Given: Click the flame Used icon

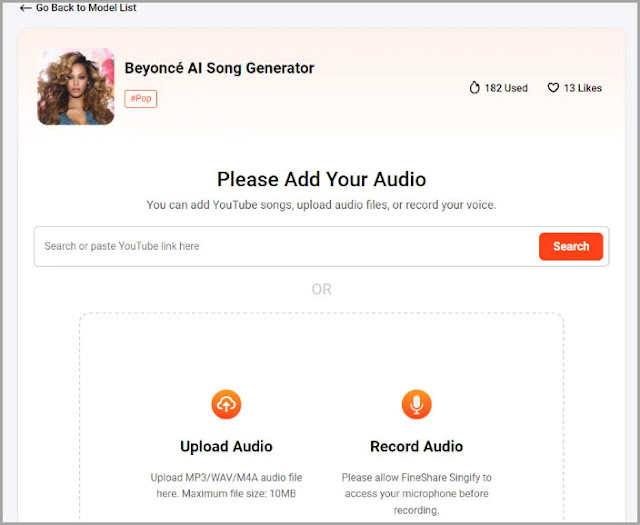Looking at the screenshot, I should pos(474,88).
